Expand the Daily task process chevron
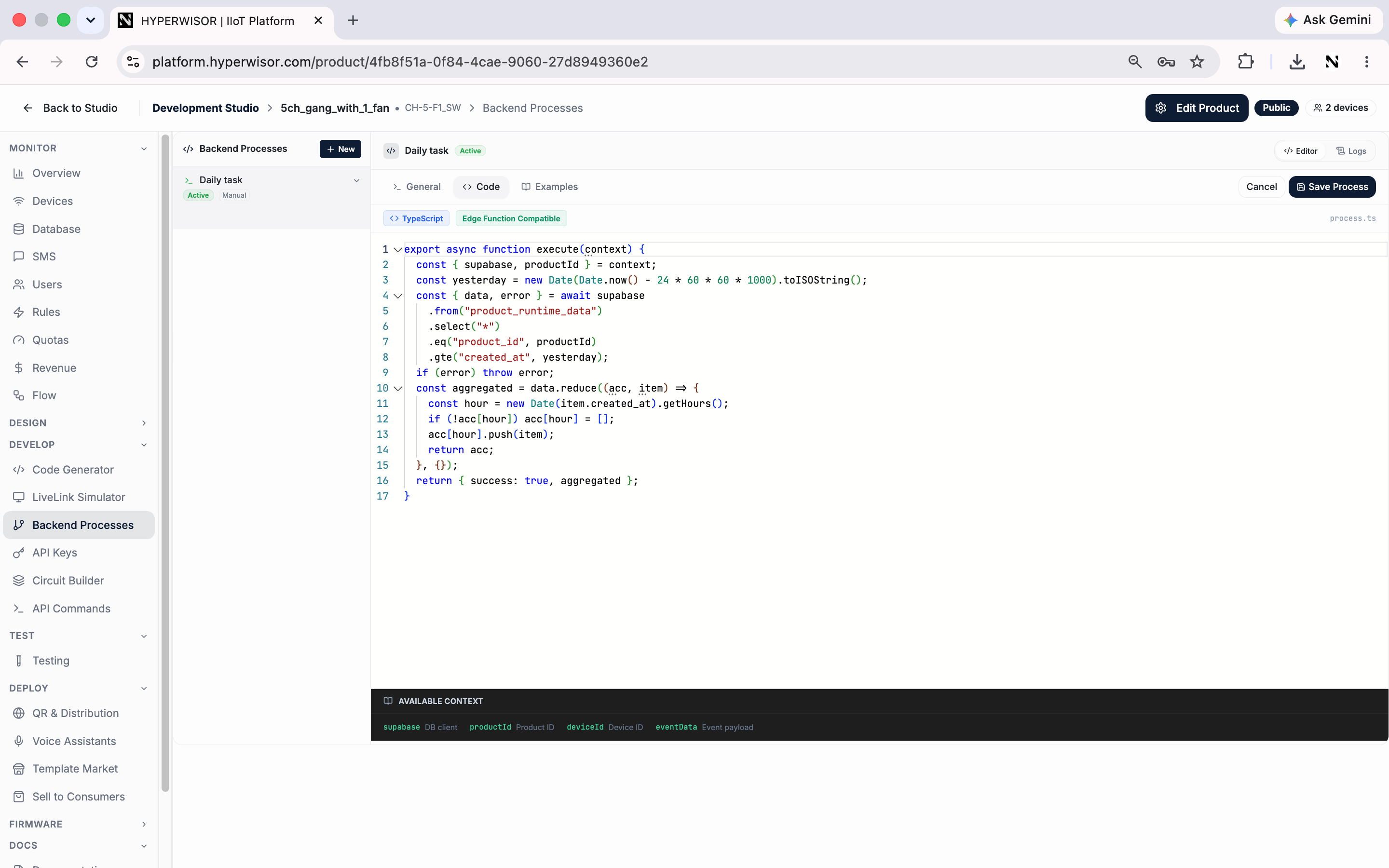1389x868 pixels. point(356,180)
